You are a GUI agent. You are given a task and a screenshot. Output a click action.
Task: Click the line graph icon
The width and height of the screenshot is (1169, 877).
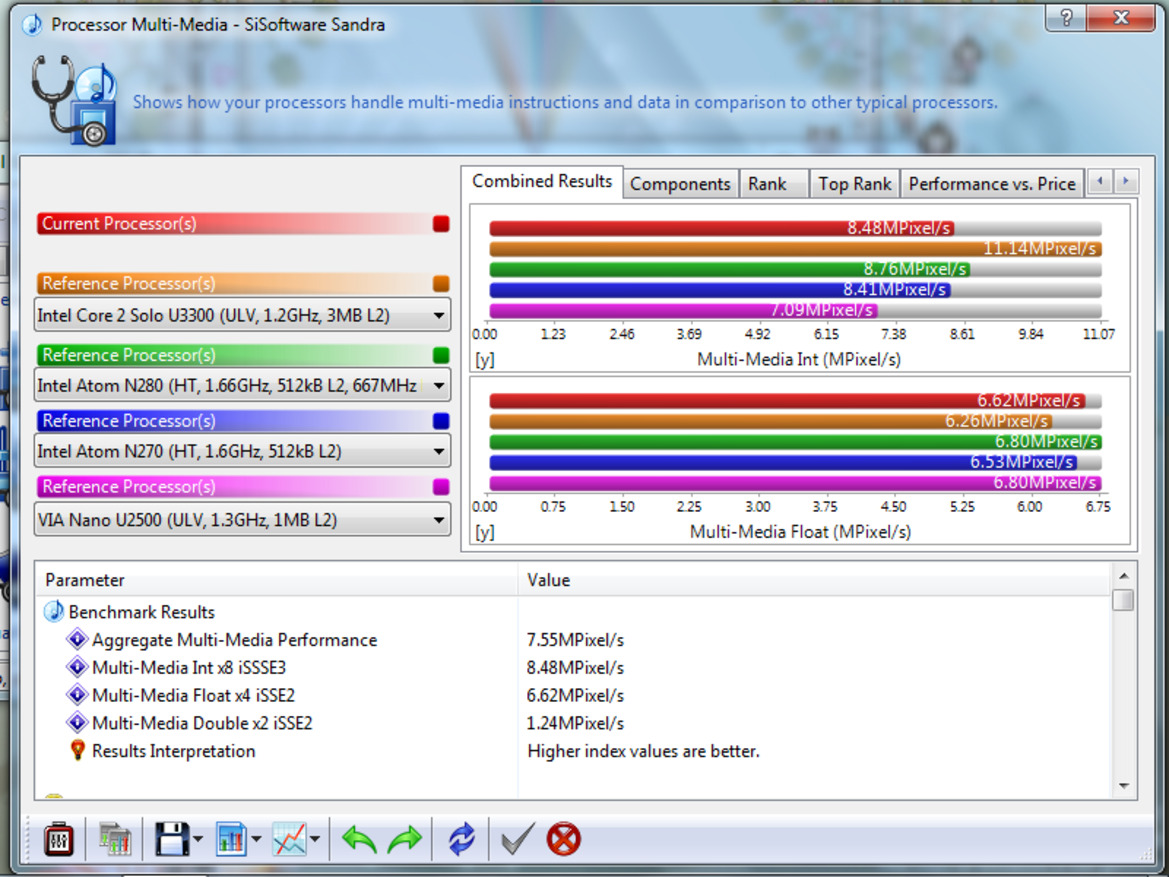pyautogui.click(x=289, y=840)
